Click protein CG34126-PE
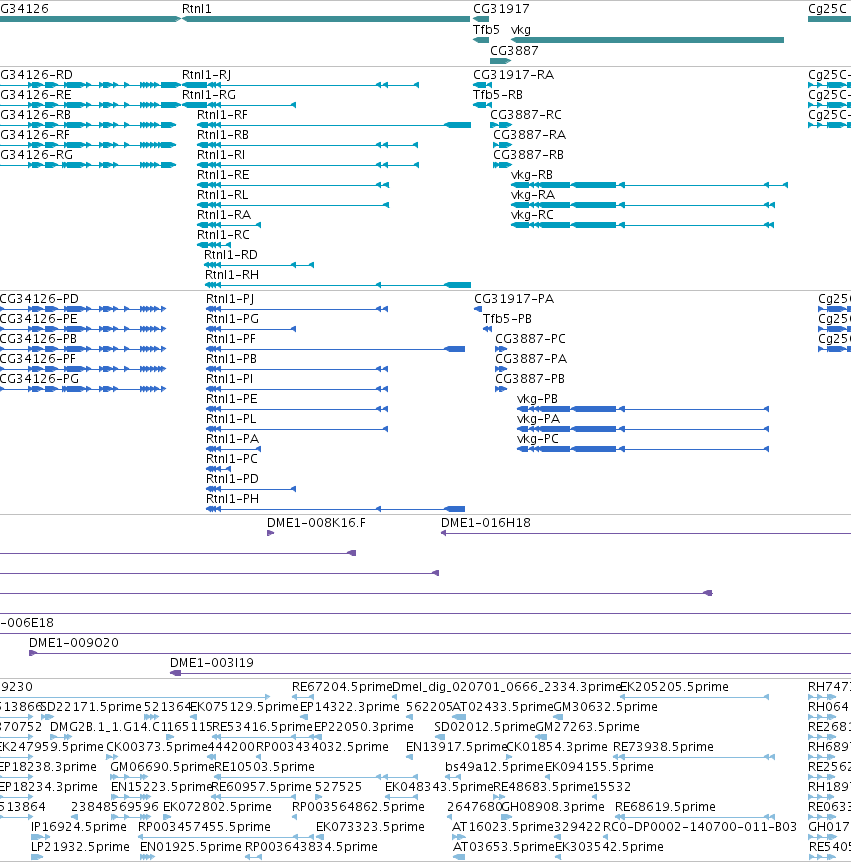851x862 pixels. click(82, 329)
